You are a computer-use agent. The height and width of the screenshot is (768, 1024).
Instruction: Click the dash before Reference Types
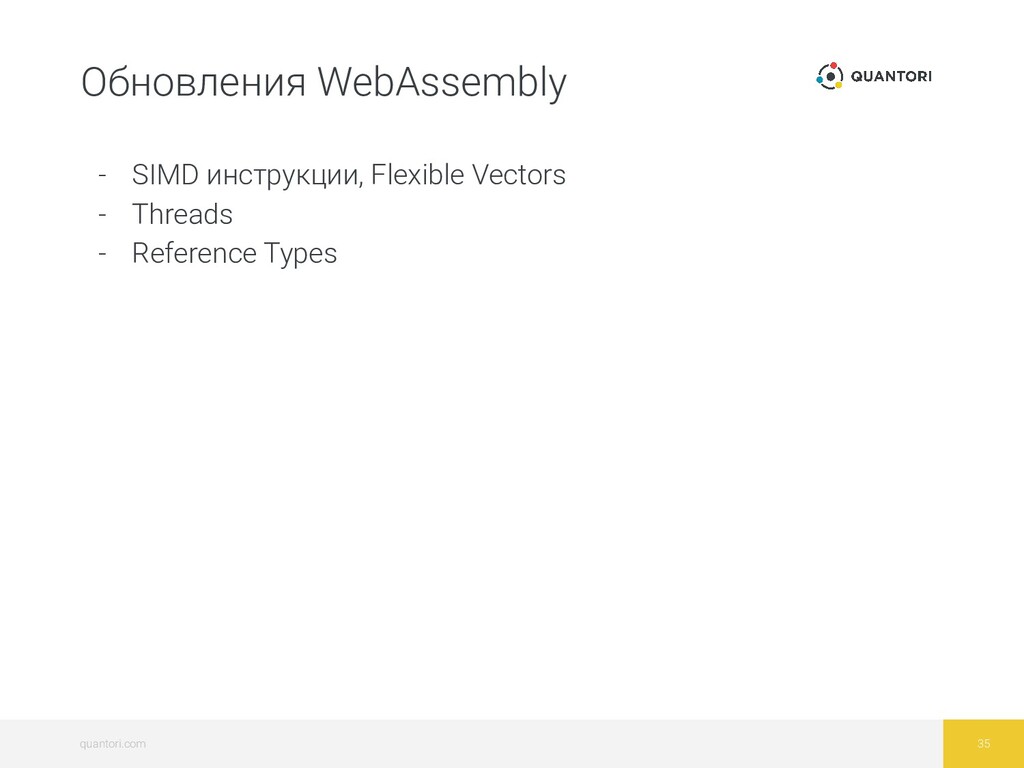102,254
